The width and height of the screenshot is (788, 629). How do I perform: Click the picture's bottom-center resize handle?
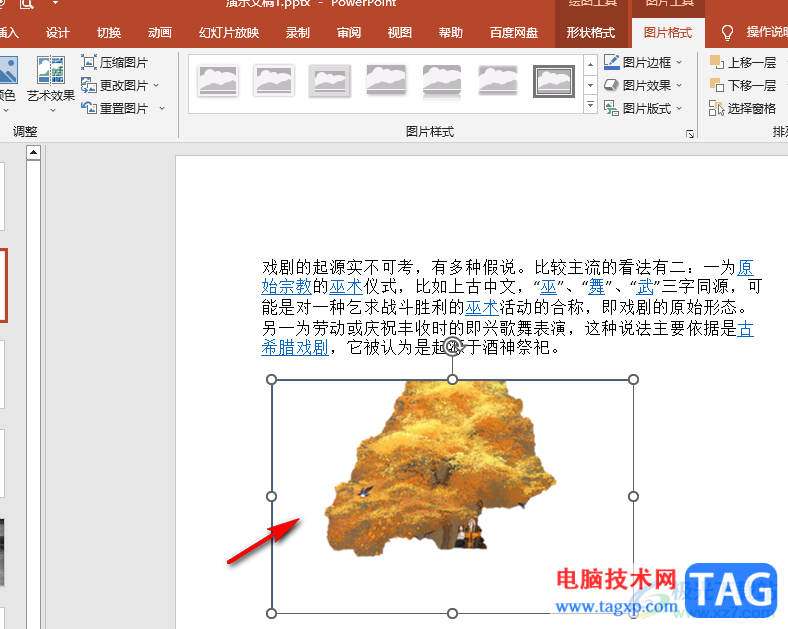tap(452, 613)
